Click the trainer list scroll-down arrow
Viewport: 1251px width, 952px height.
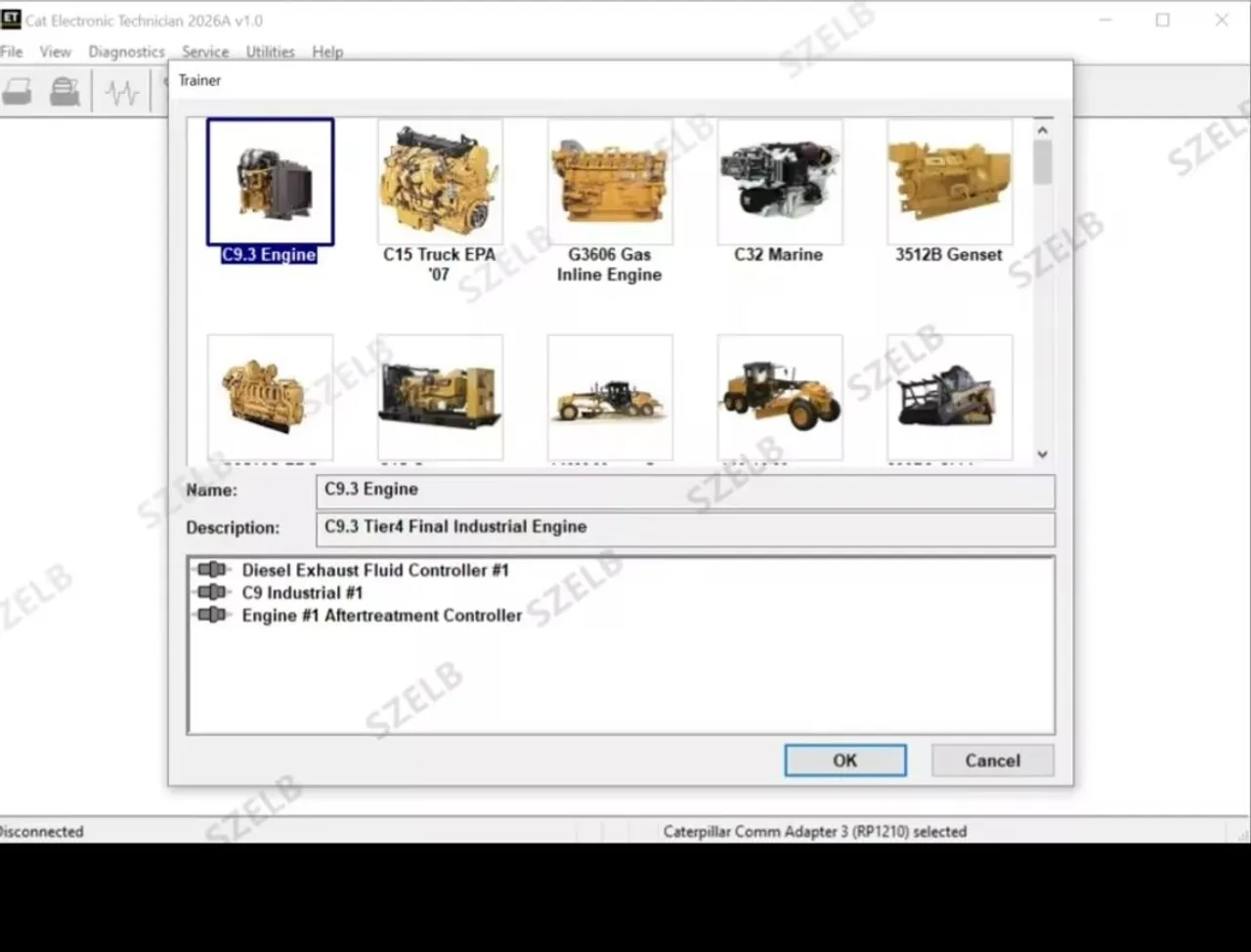tap(1043, 454)
